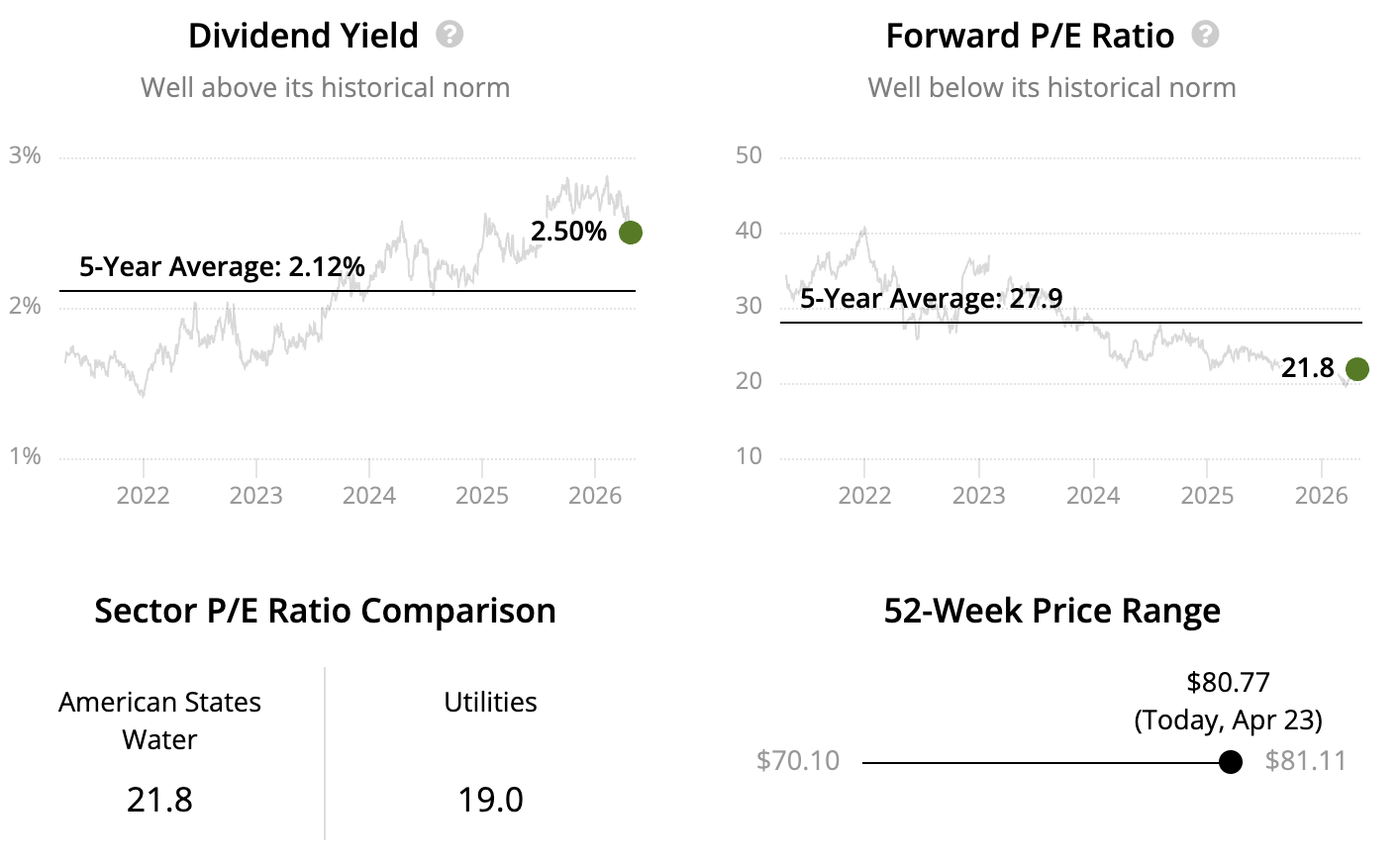Click the 52-Week Price Range heading
This screenshot has width=1400, height=863.
tap(1051, 611)
